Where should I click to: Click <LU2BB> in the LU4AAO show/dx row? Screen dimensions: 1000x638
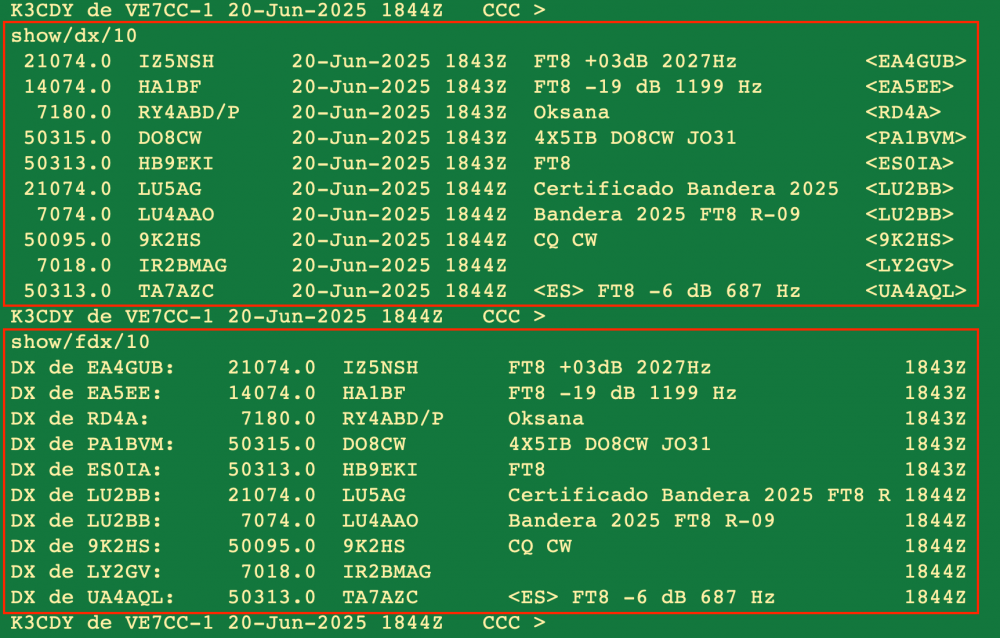(x=909, y=214)
